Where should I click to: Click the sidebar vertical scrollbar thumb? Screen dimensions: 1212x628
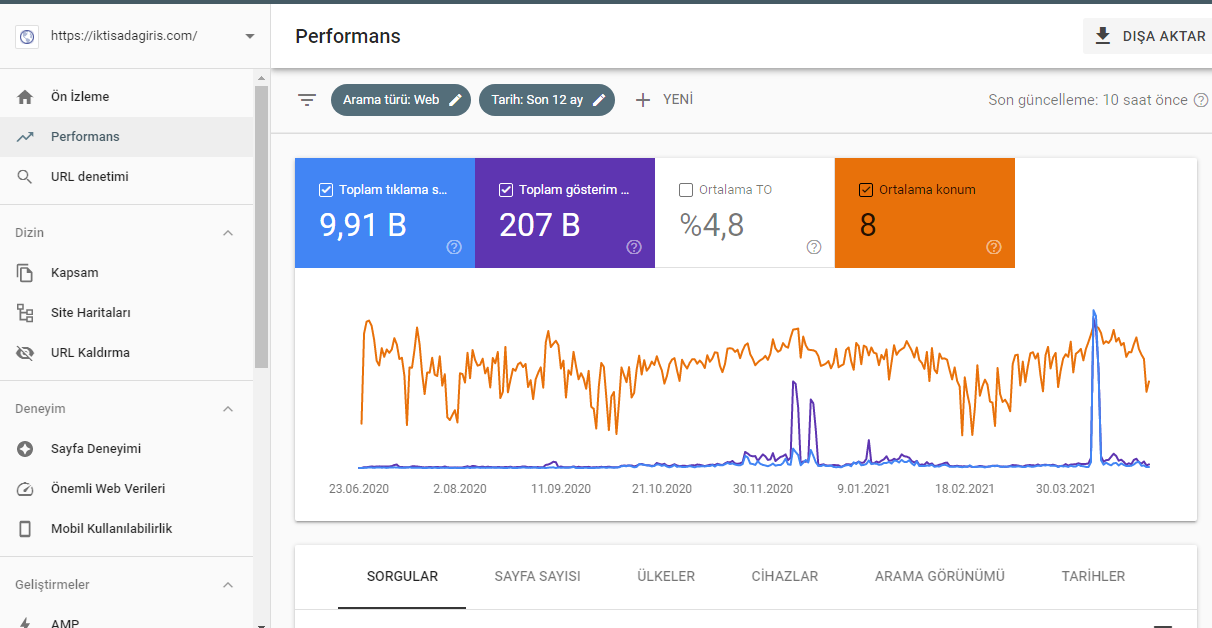(x=262, y=227)
